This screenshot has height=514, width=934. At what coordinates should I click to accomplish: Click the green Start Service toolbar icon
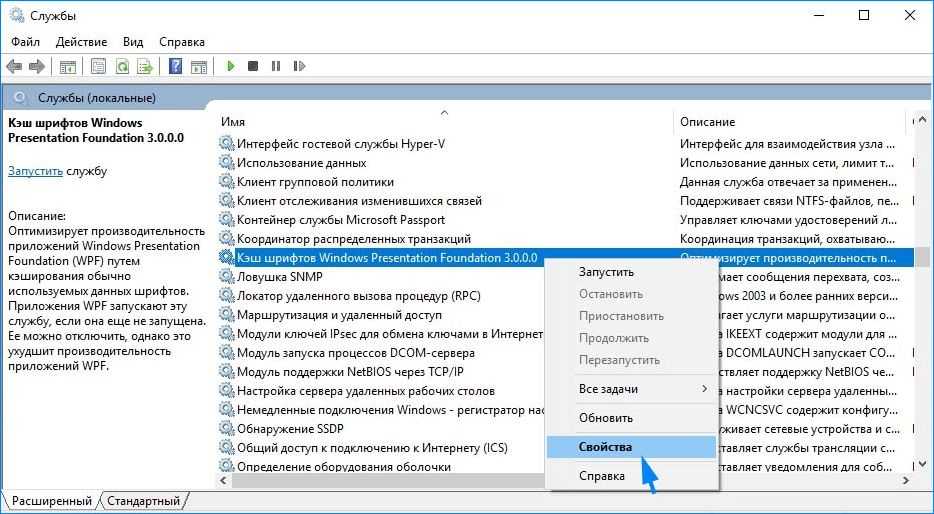[231, 67]
